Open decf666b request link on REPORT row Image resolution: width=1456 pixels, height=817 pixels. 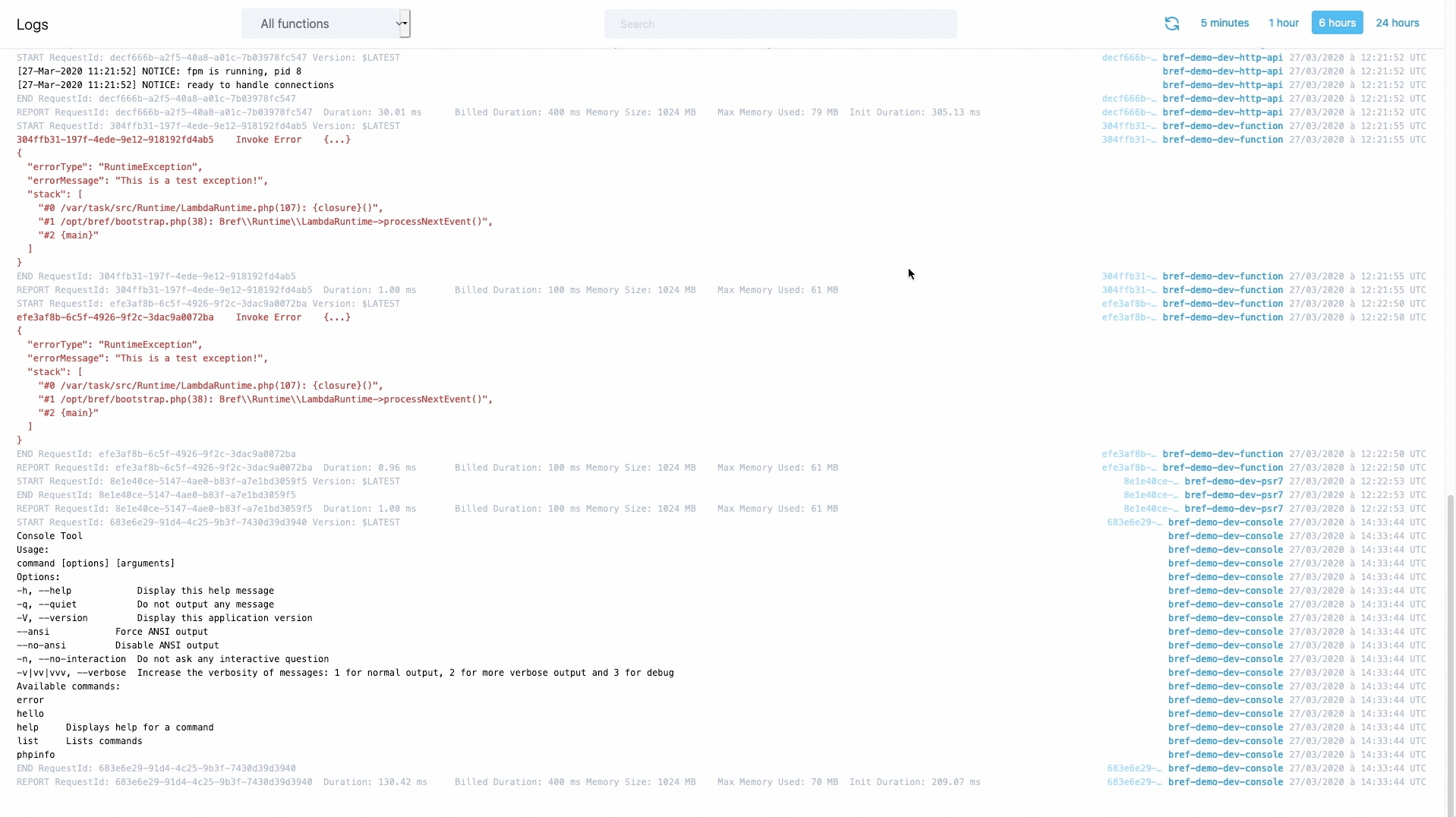tap(1129, 112)
